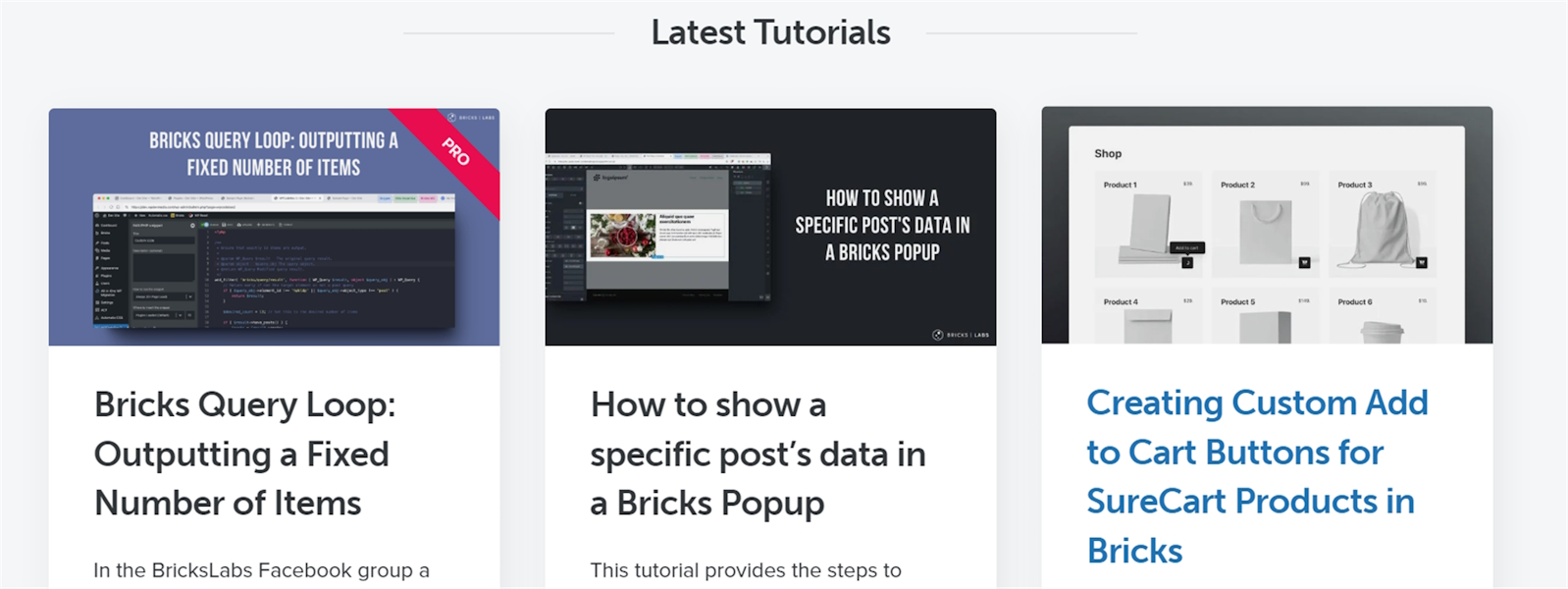
Task: Select the shopping bag under Product 2
Action: coord(1264,231)
